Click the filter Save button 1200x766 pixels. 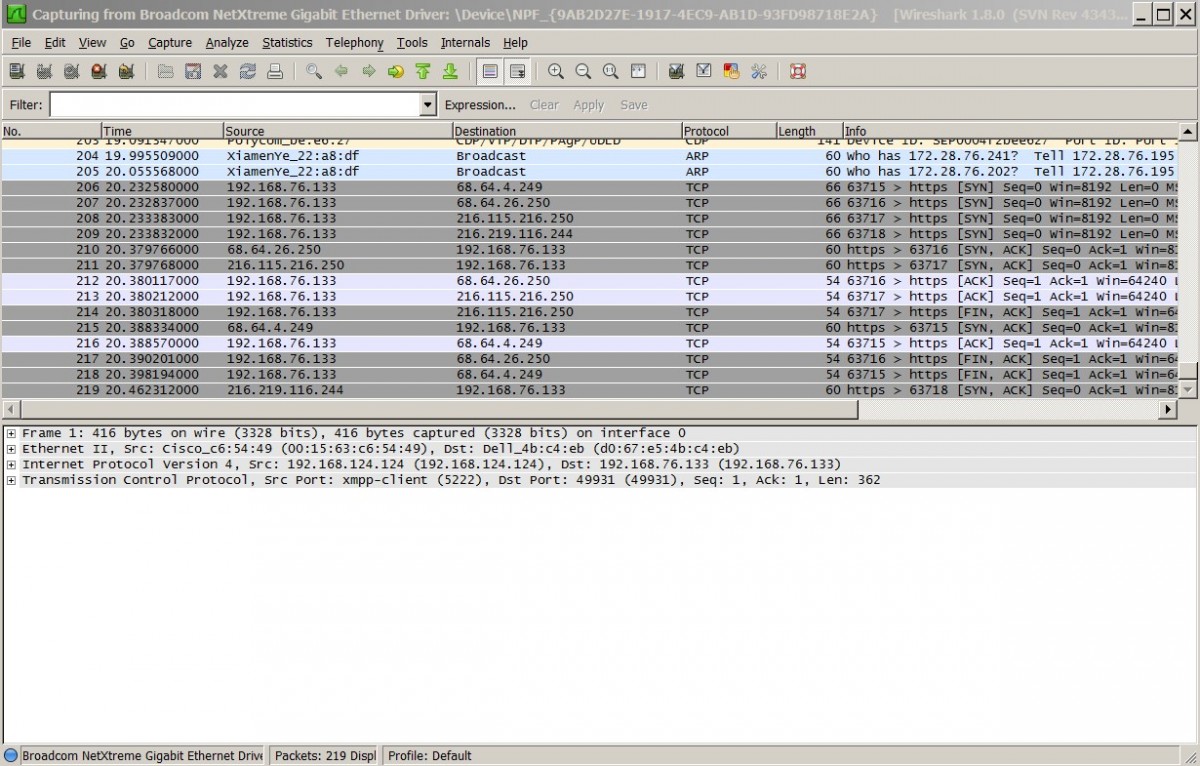click(634, 105)
